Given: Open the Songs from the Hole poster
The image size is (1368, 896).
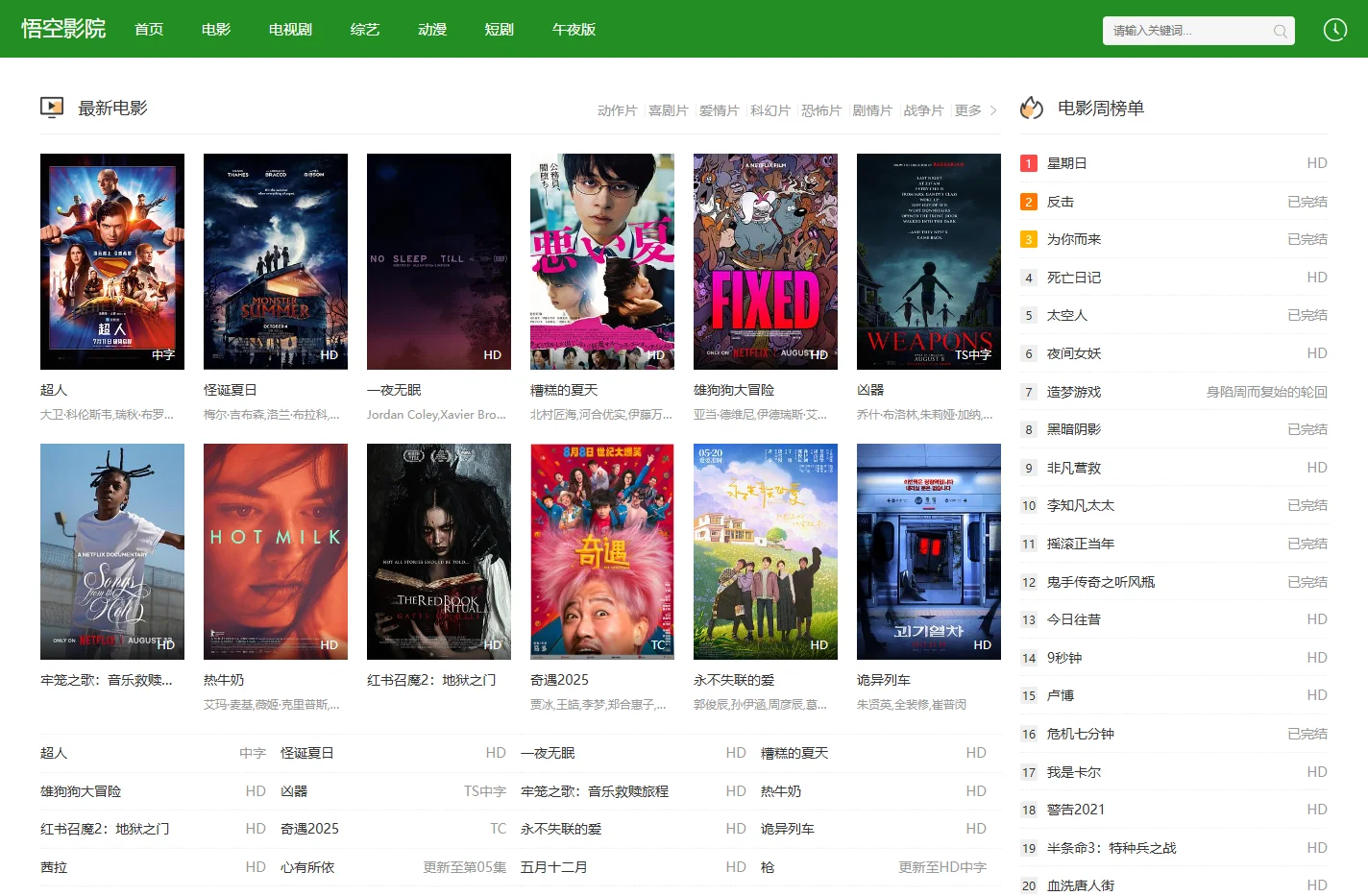Looking at the screenshot, I should pos(112,551).
